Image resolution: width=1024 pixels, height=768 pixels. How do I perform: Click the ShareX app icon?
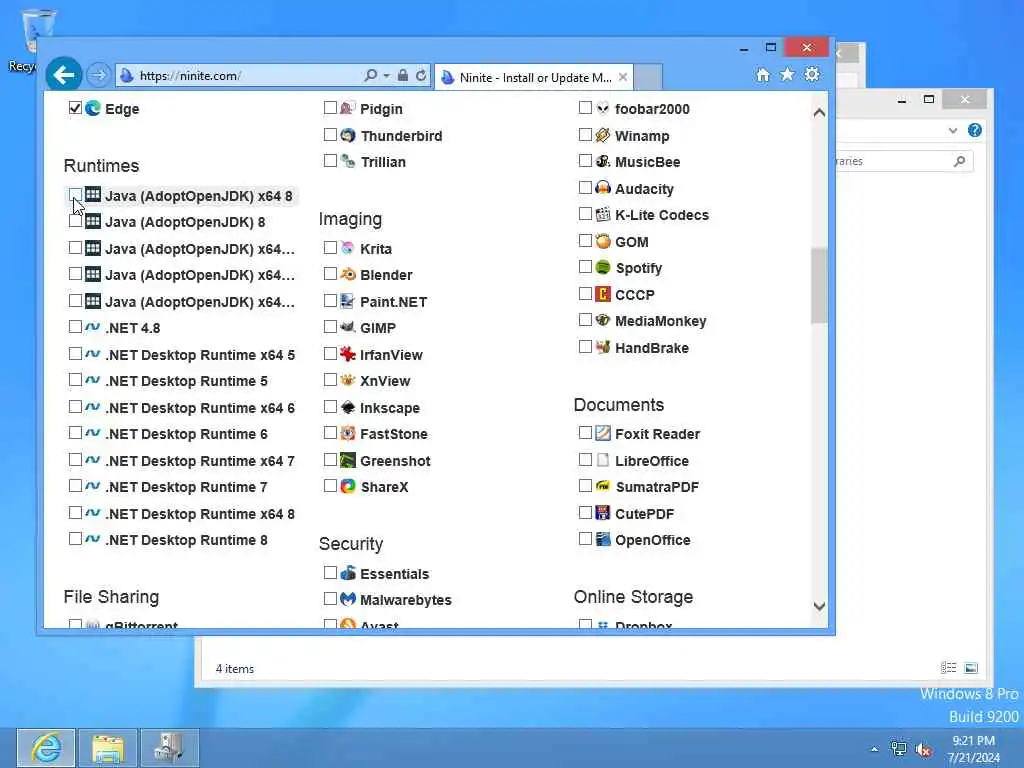point(348,487)
